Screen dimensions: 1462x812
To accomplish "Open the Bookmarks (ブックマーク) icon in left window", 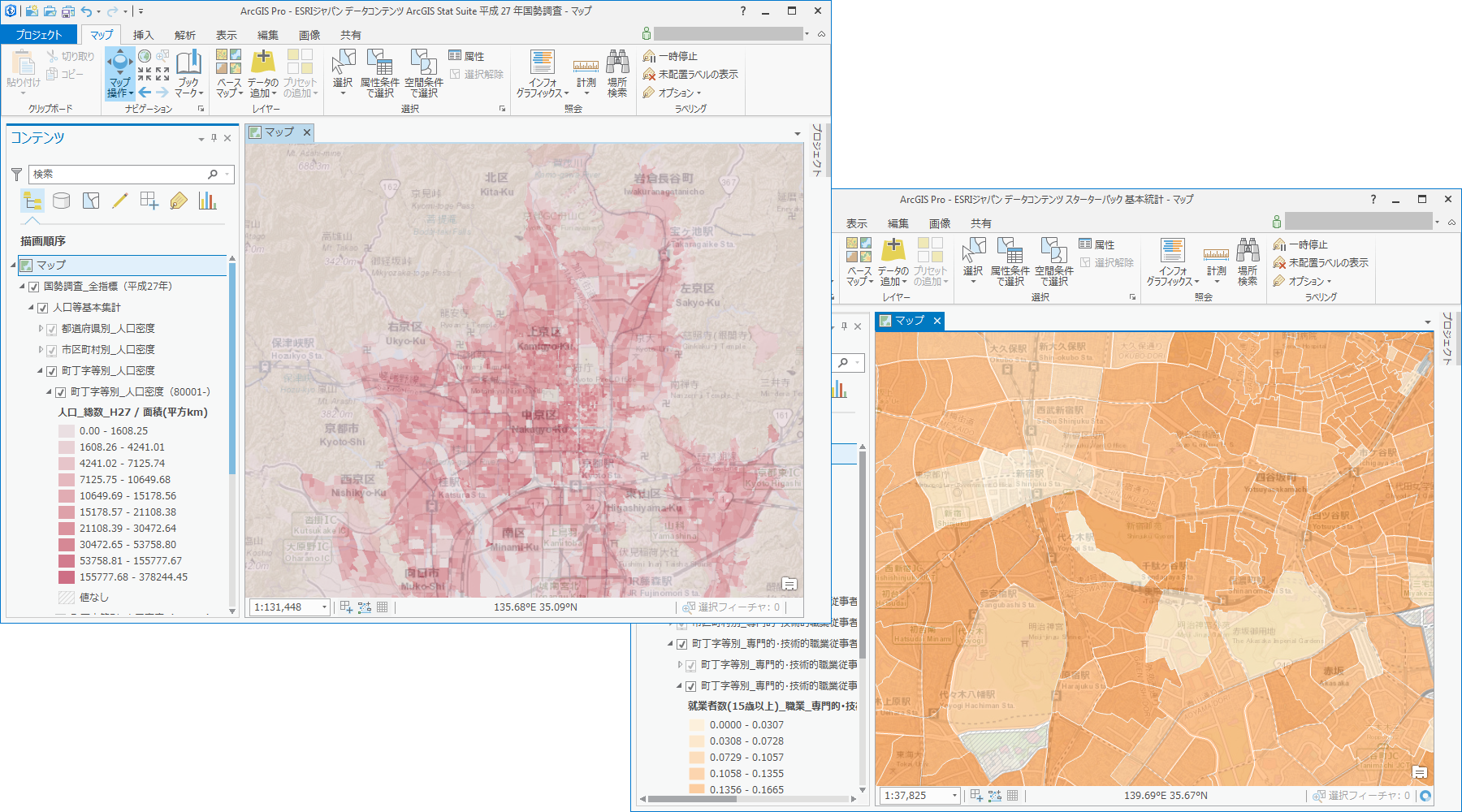I will 188,73.
